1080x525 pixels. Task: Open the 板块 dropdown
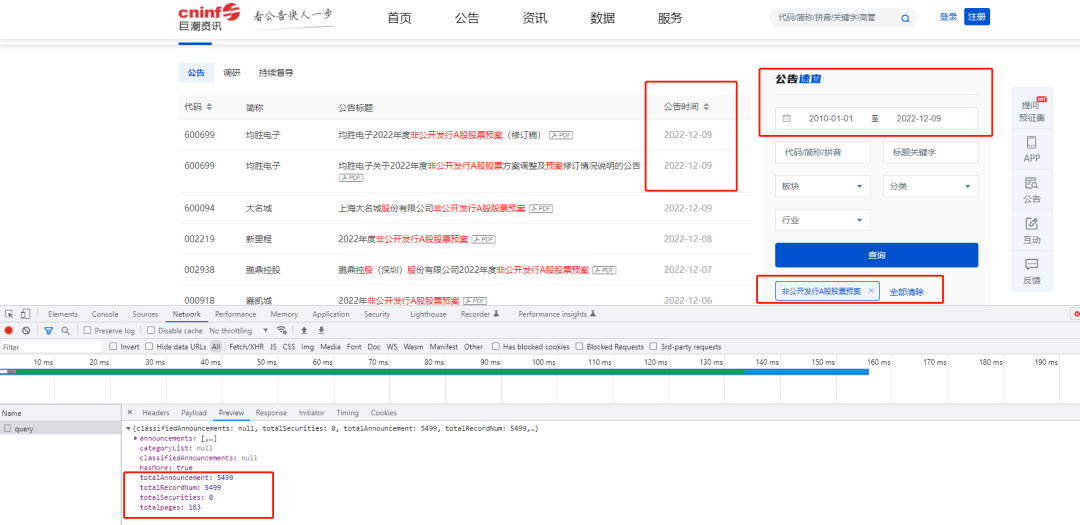[822, 186]
